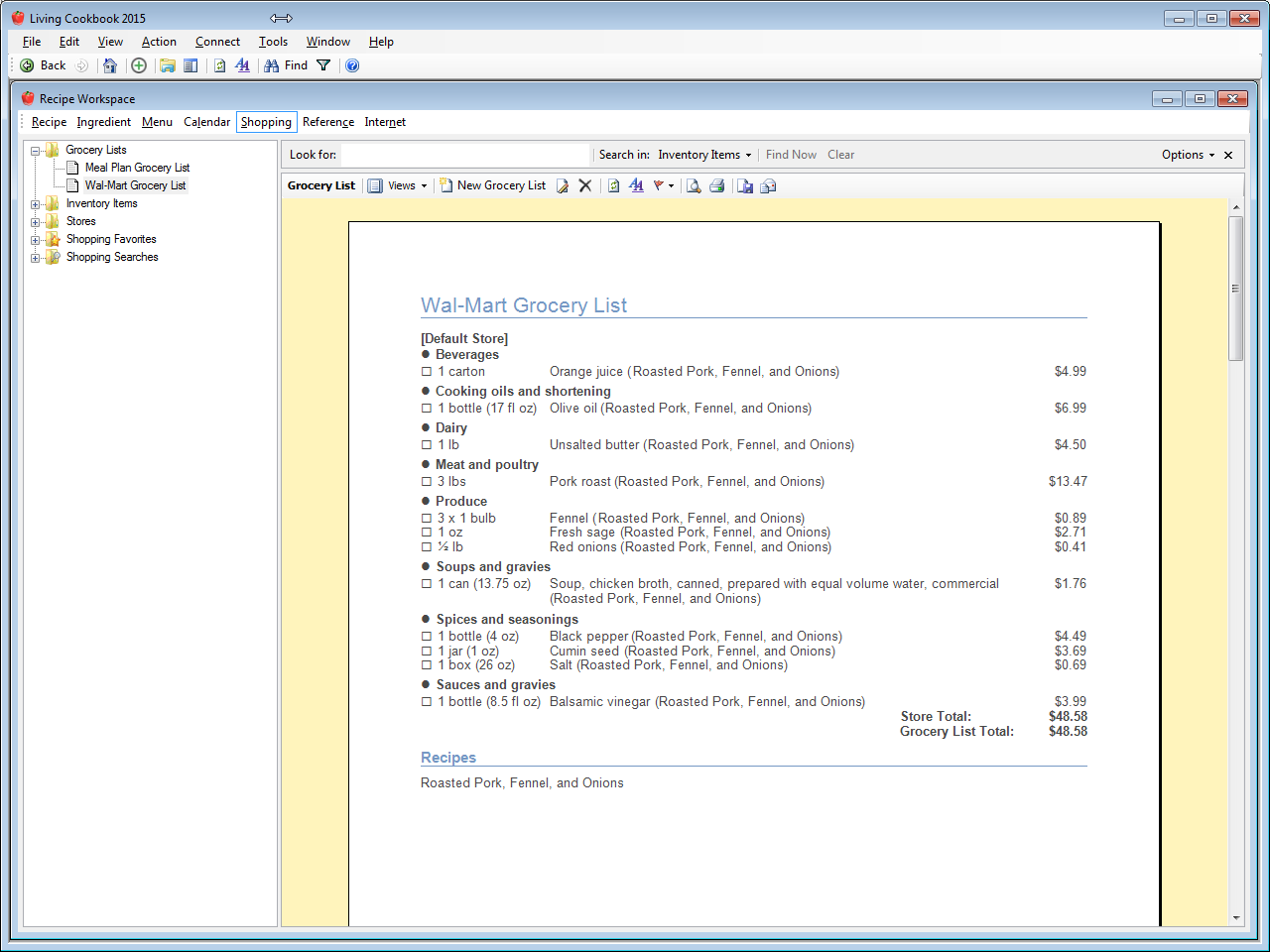Check the Fresh sage item checkbox
The width and height of the screenshot is (1270, 952).
click(427, 533)
